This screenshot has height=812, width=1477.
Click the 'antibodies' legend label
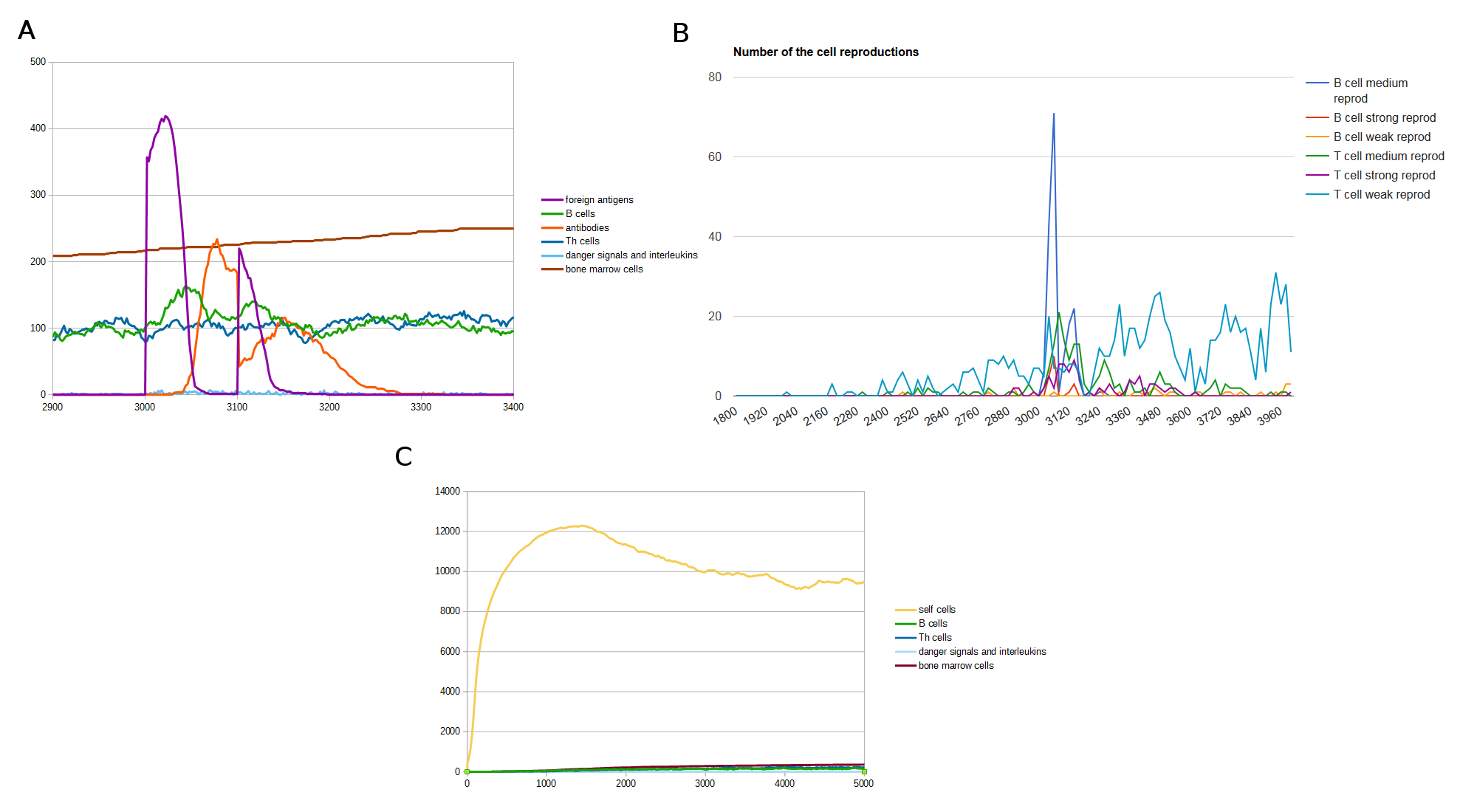[x=586, y=228]
